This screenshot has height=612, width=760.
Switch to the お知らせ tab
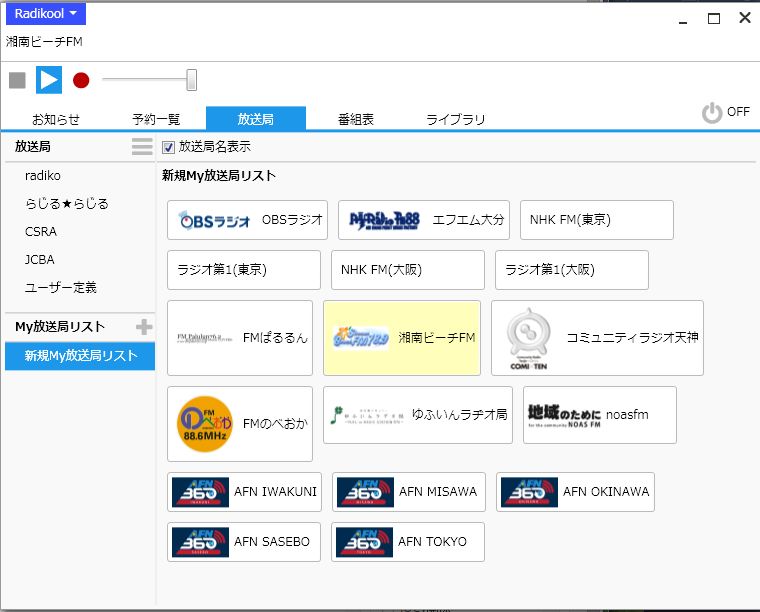point(56,119)
